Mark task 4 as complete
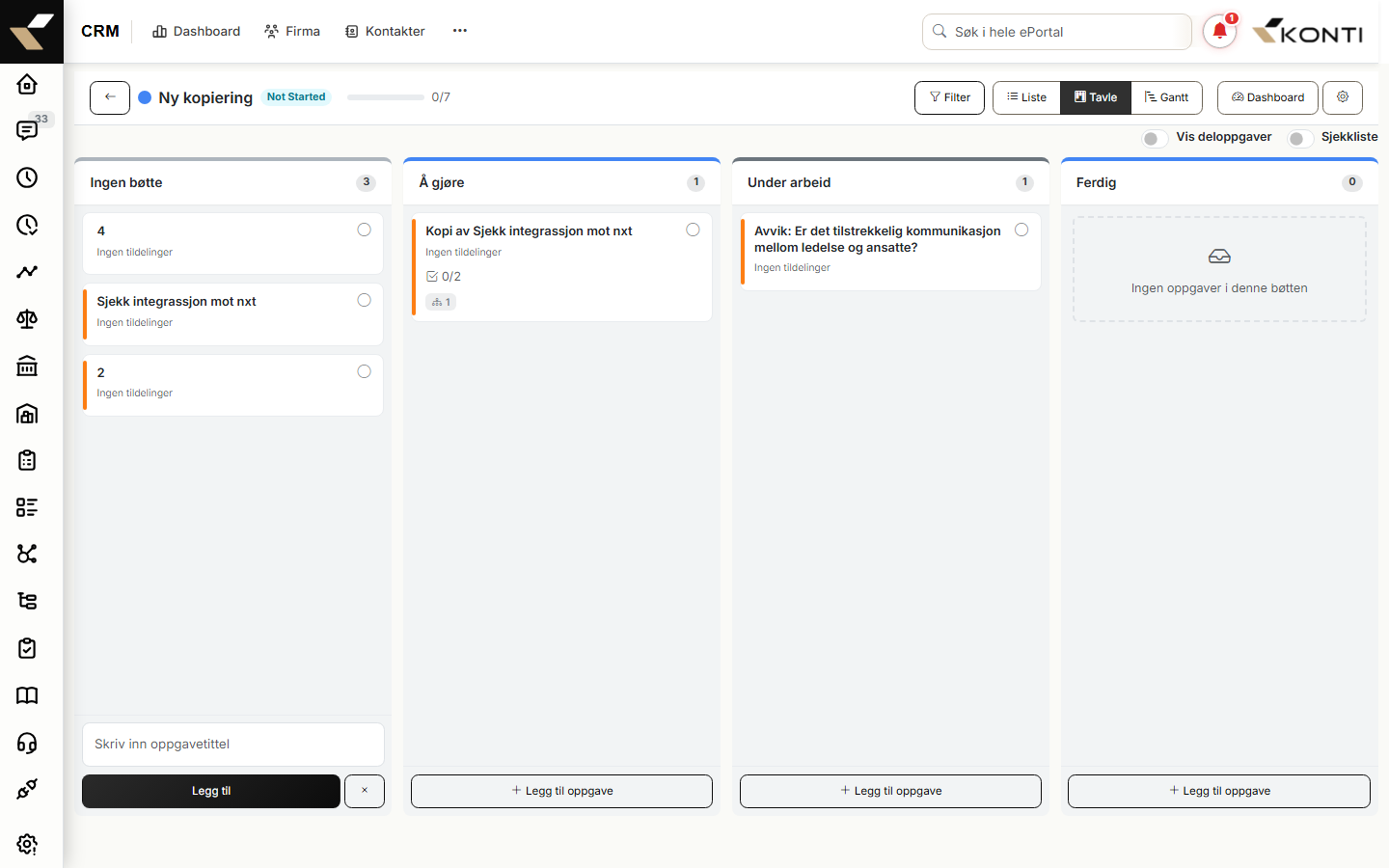This screenshot has width=1389, height=868. 364,230
